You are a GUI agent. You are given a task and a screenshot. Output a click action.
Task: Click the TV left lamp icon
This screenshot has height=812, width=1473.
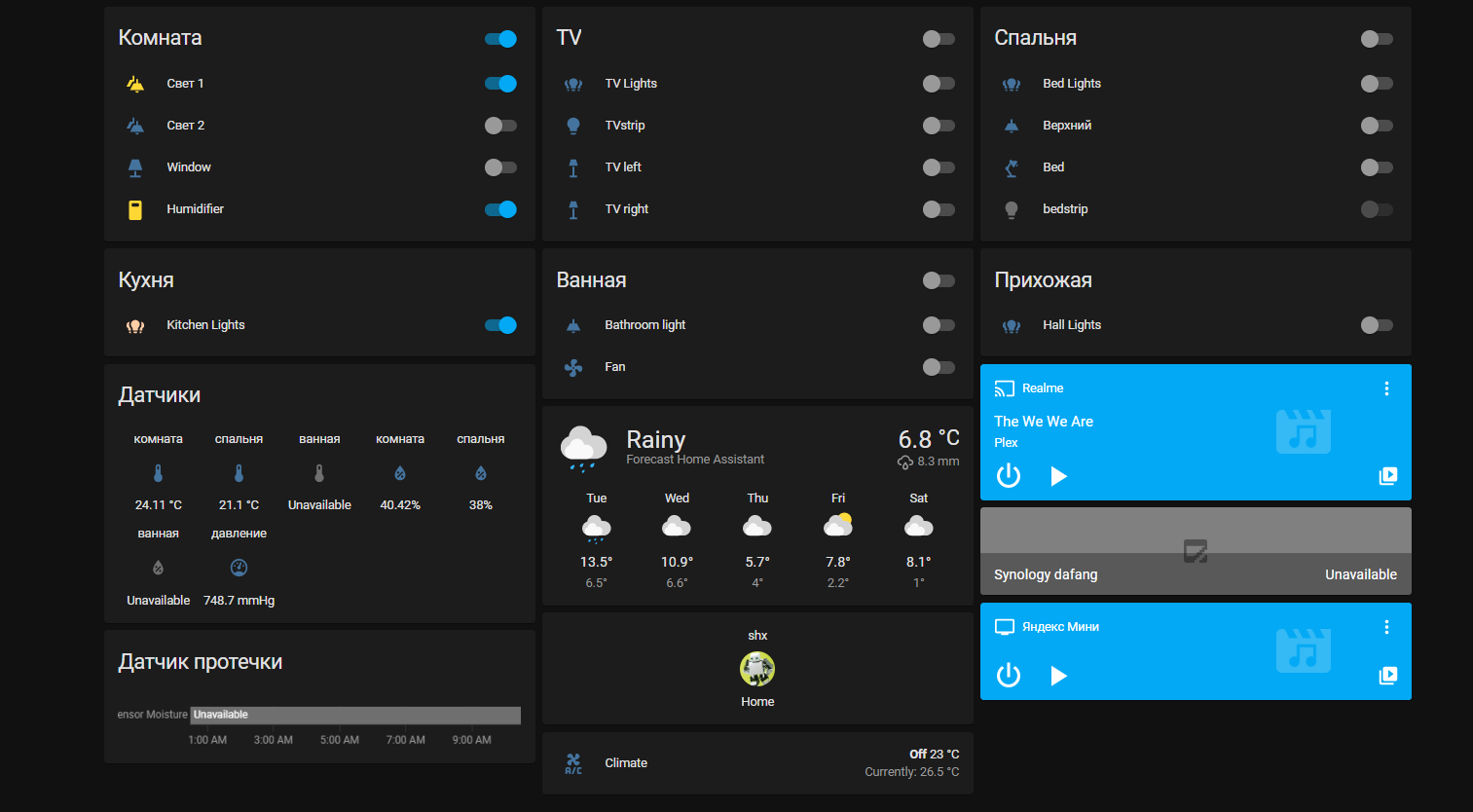[x=573, y=167]
